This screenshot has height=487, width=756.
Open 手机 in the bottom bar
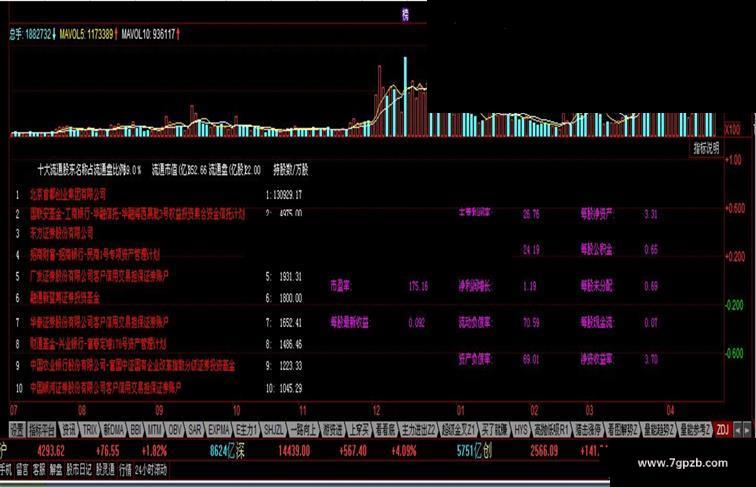(x=6, y=470)
